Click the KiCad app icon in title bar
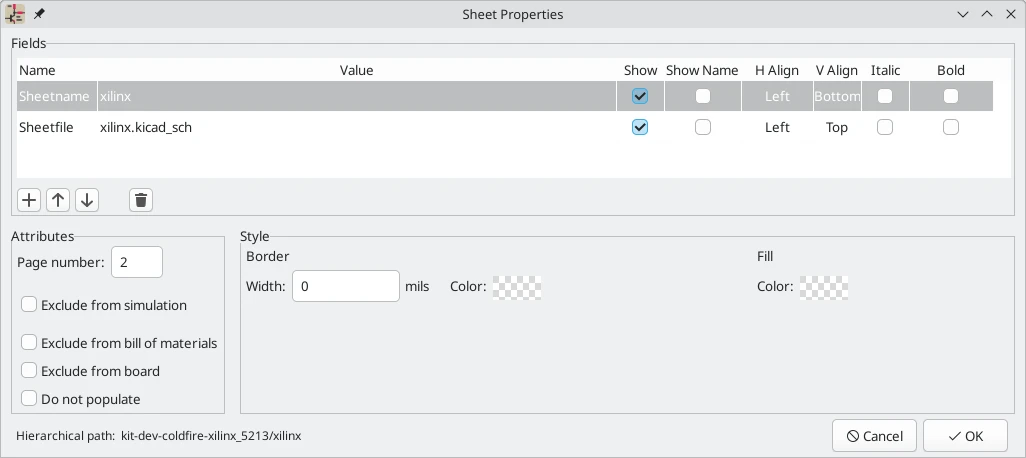This screenshot has width=1026, height=458. 16,14
